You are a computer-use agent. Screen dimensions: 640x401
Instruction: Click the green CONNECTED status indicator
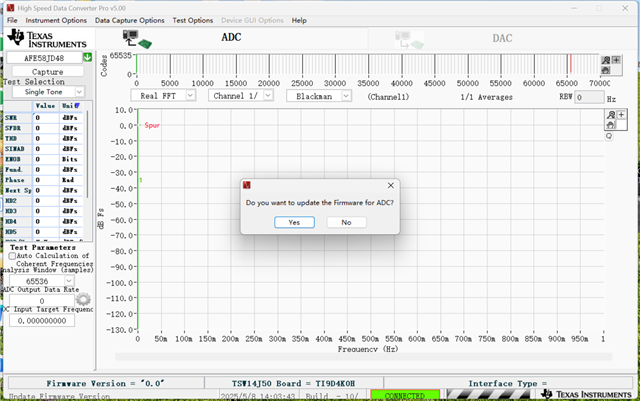tap(405, 396)
